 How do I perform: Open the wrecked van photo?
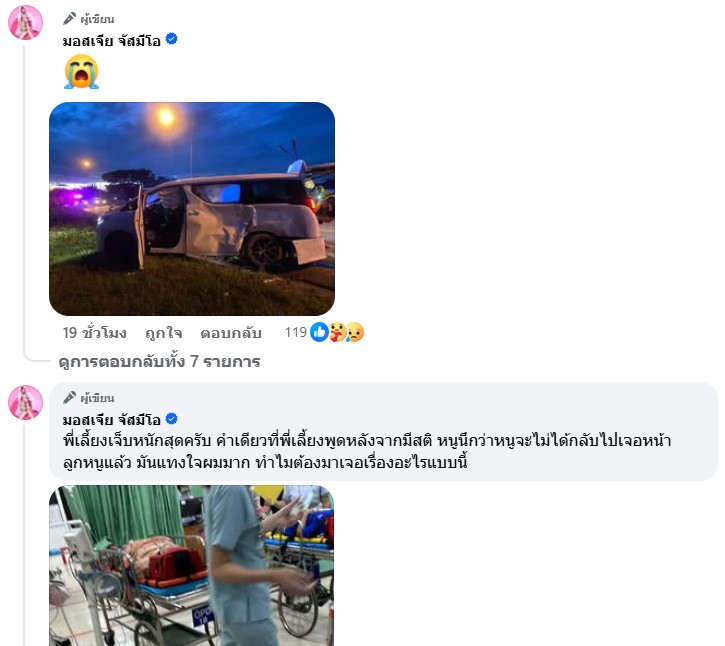[x=192, y=209]
